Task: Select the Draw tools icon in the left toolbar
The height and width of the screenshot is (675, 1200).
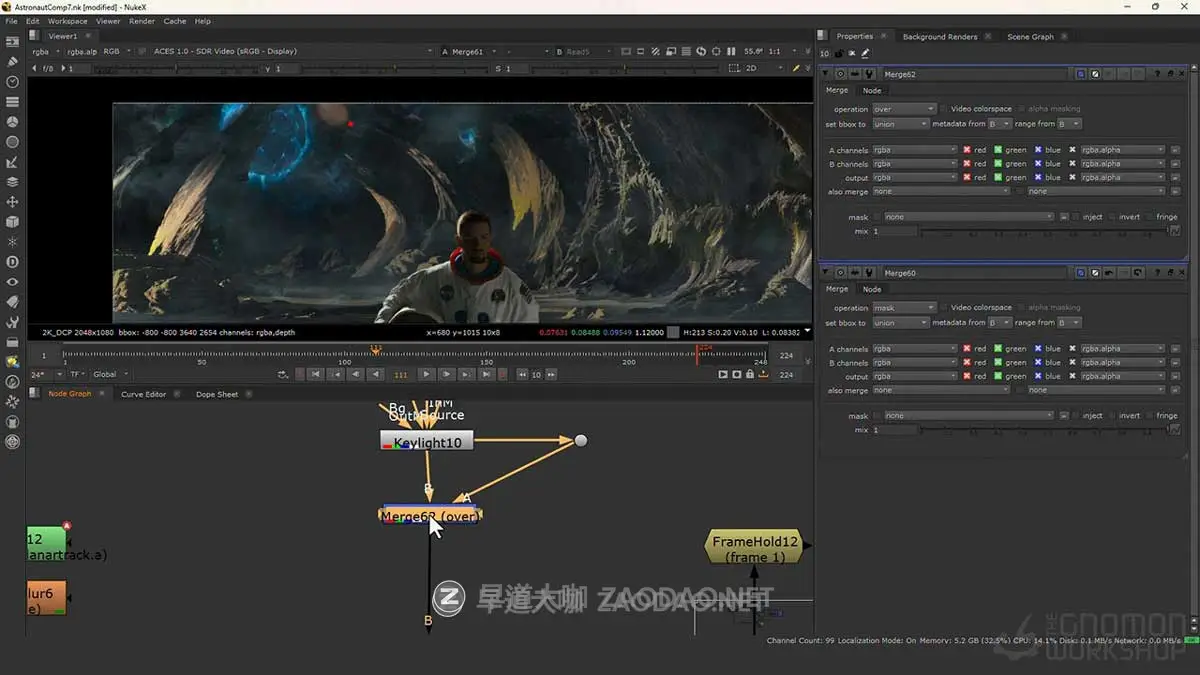Action: coord(12,62)
